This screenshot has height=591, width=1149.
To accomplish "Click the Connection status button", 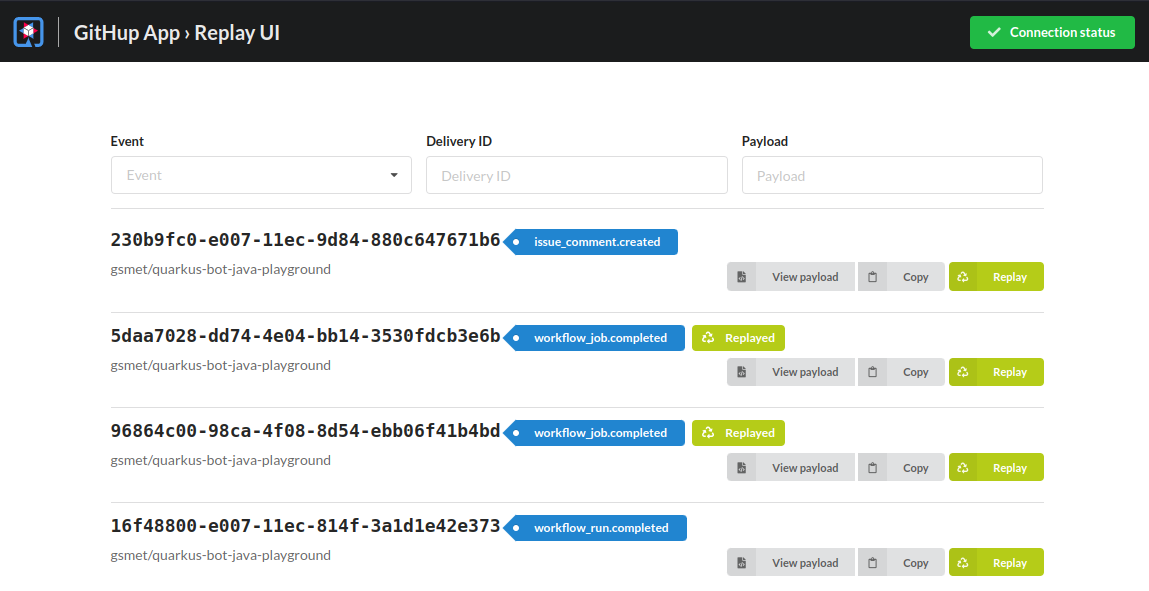I will 1052,32.
